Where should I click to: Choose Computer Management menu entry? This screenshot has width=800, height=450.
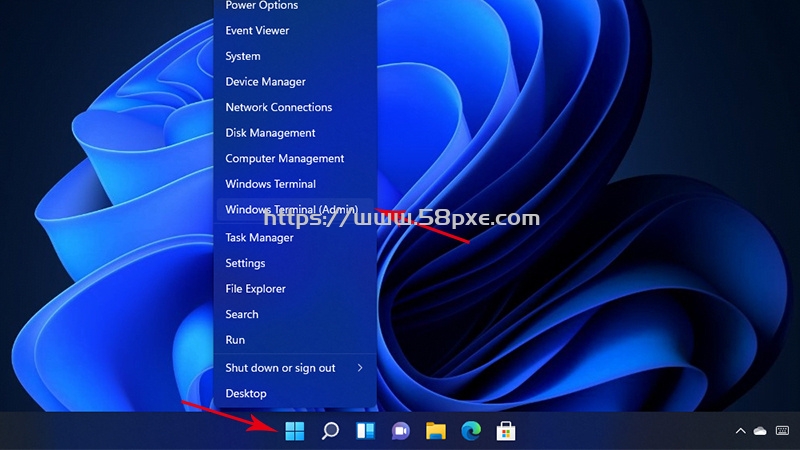(x=295, y=158)
